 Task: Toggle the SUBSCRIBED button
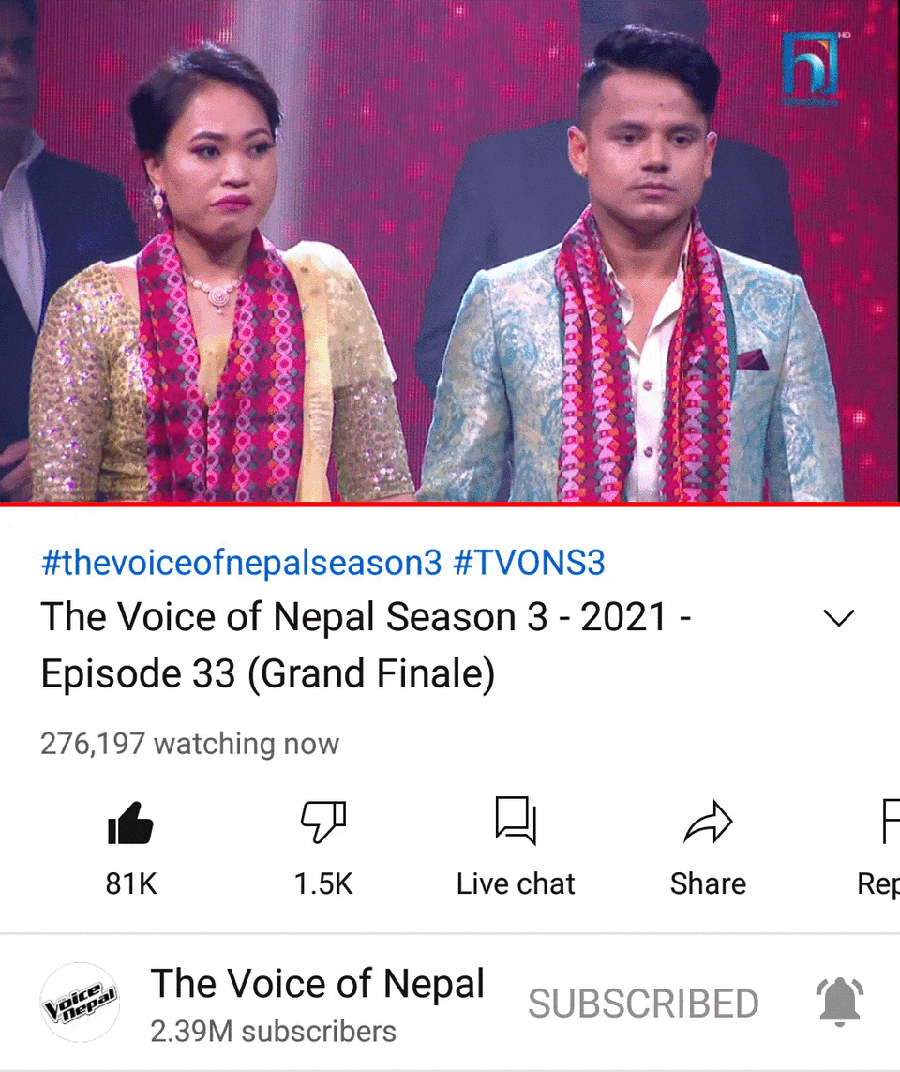tap(643, 1003)
